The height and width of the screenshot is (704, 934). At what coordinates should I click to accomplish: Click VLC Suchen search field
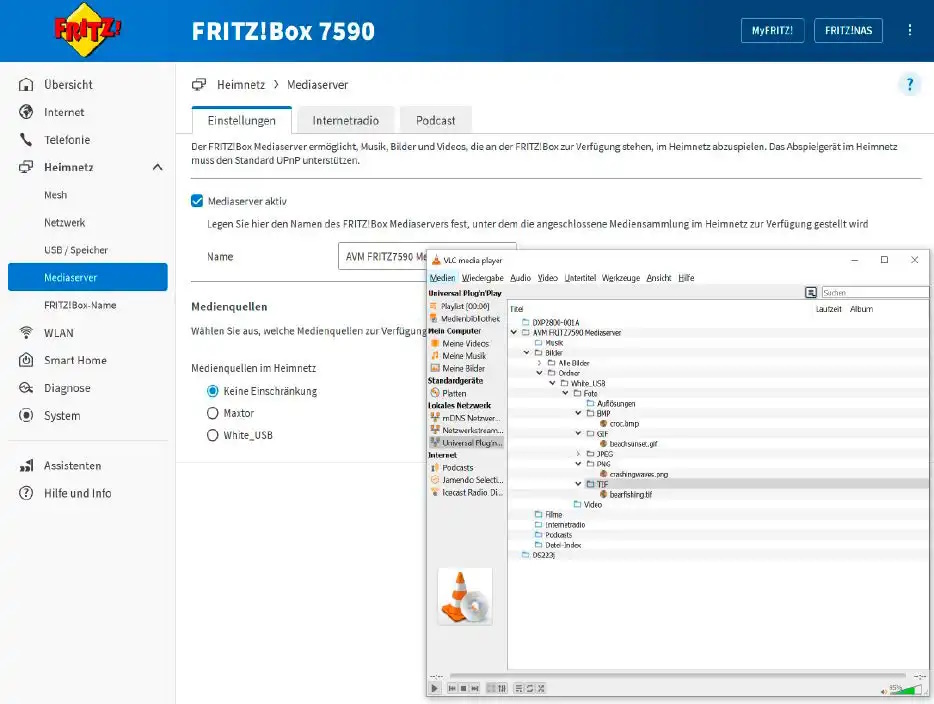(874, 292)
